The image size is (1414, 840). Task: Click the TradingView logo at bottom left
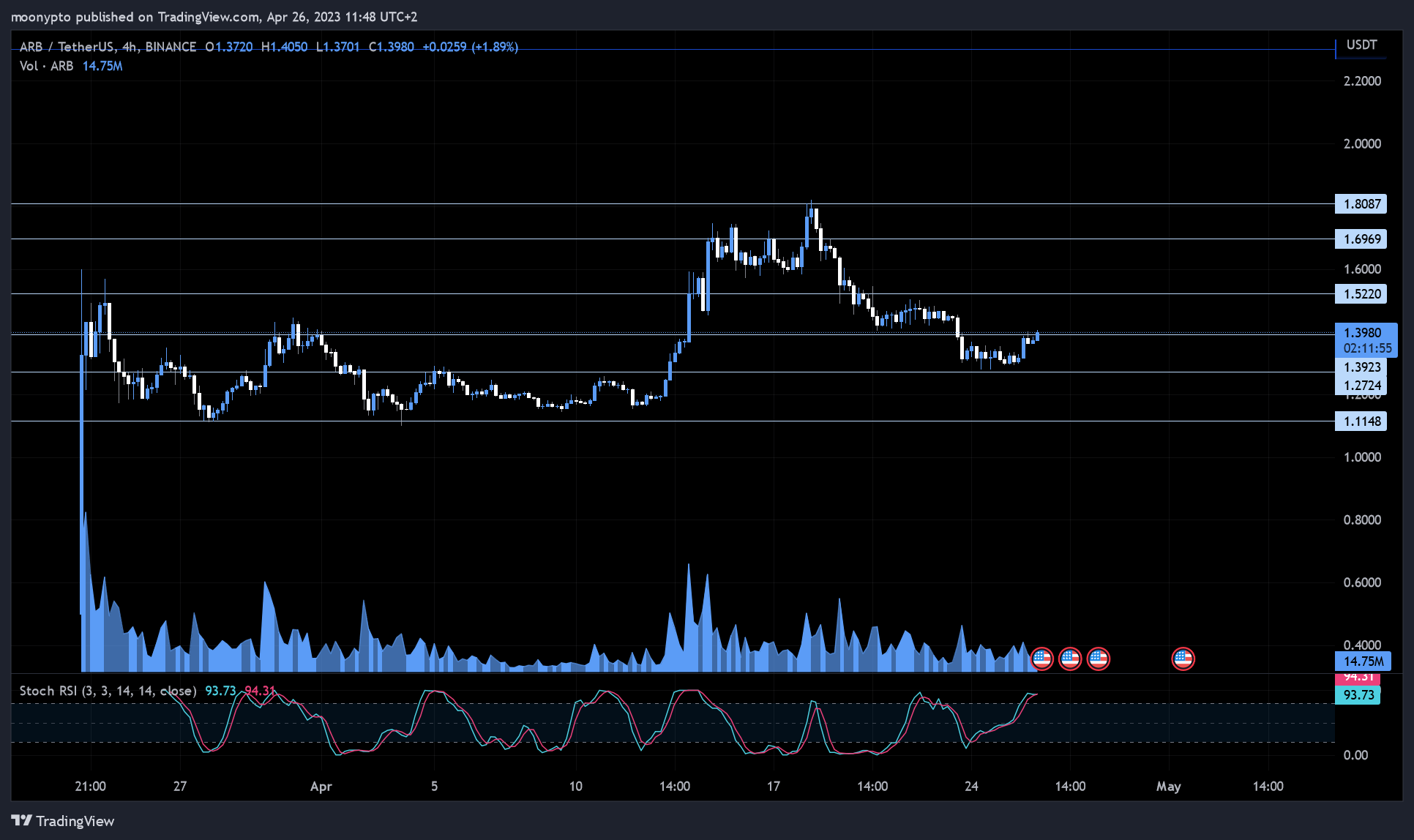(x=63, y=821)
